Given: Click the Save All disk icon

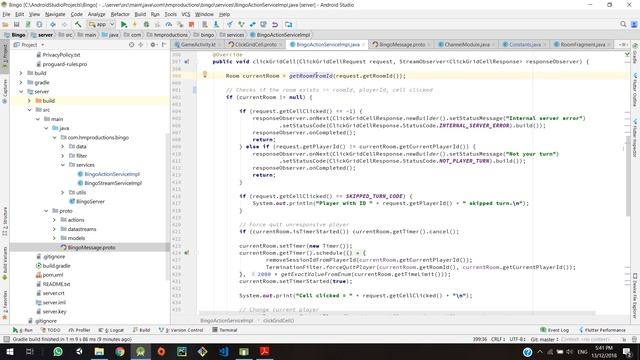Looking at the screenshot, I should tap(16, 24).
